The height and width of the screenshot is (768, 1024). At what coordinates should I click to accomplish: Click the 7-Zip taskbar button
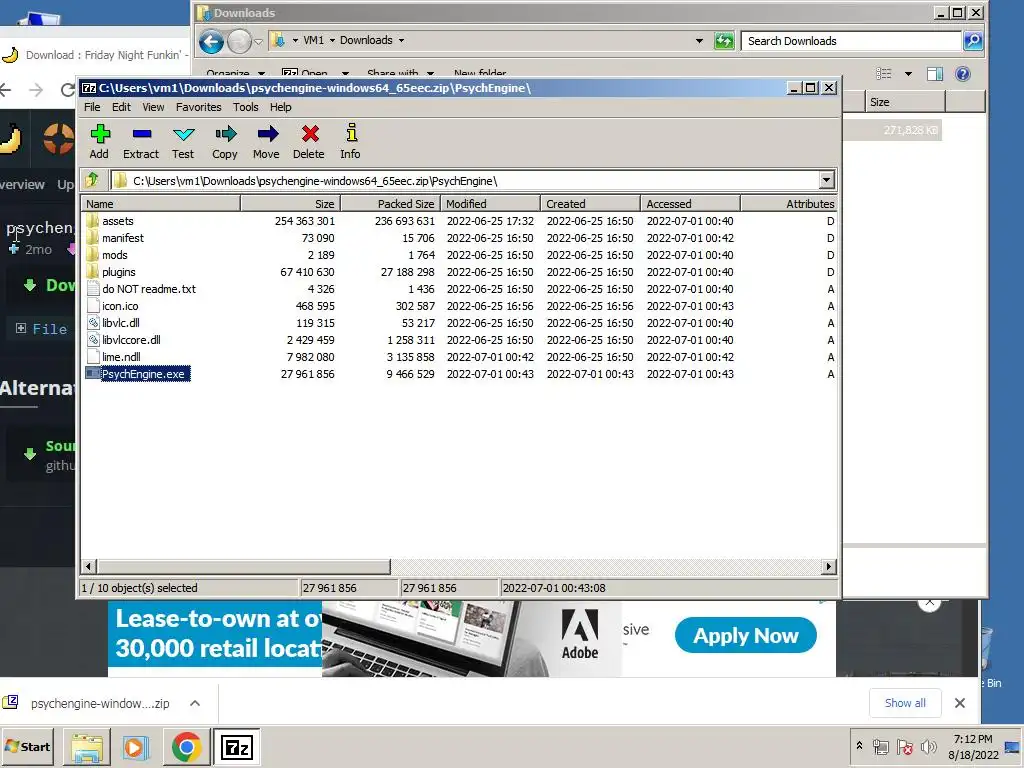236,746
